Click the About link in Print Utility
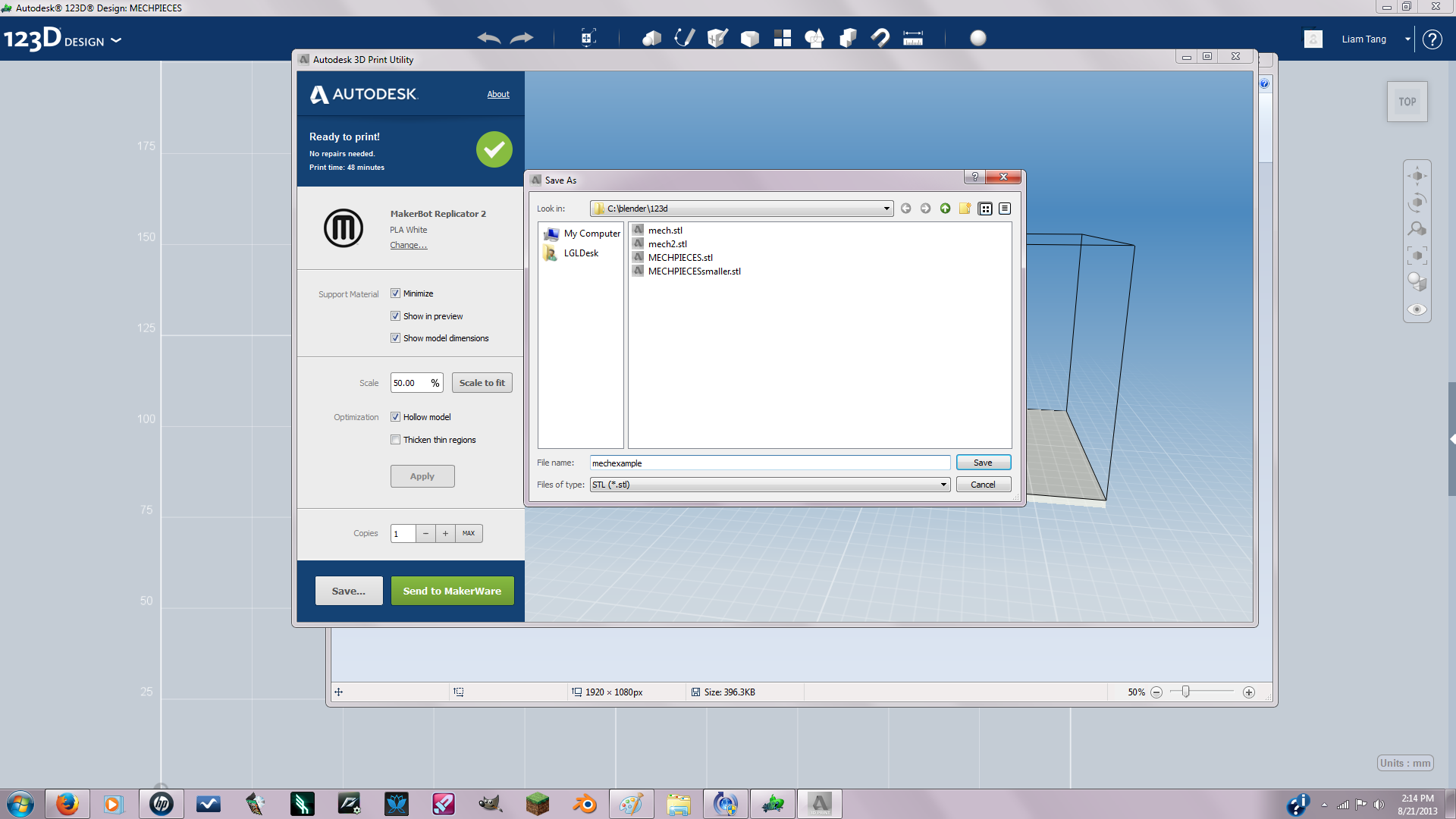Viewport: 1456px width, 819px height. (498, 94)
